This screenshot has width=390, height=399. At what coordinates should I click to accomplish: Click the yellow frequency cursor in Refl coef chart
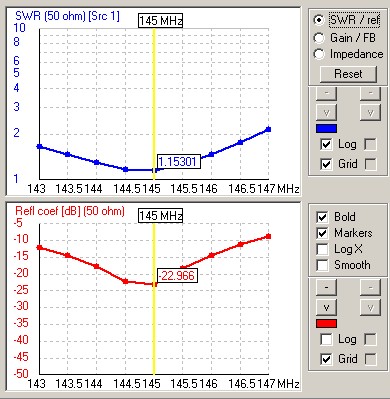(x=154, y=300)
